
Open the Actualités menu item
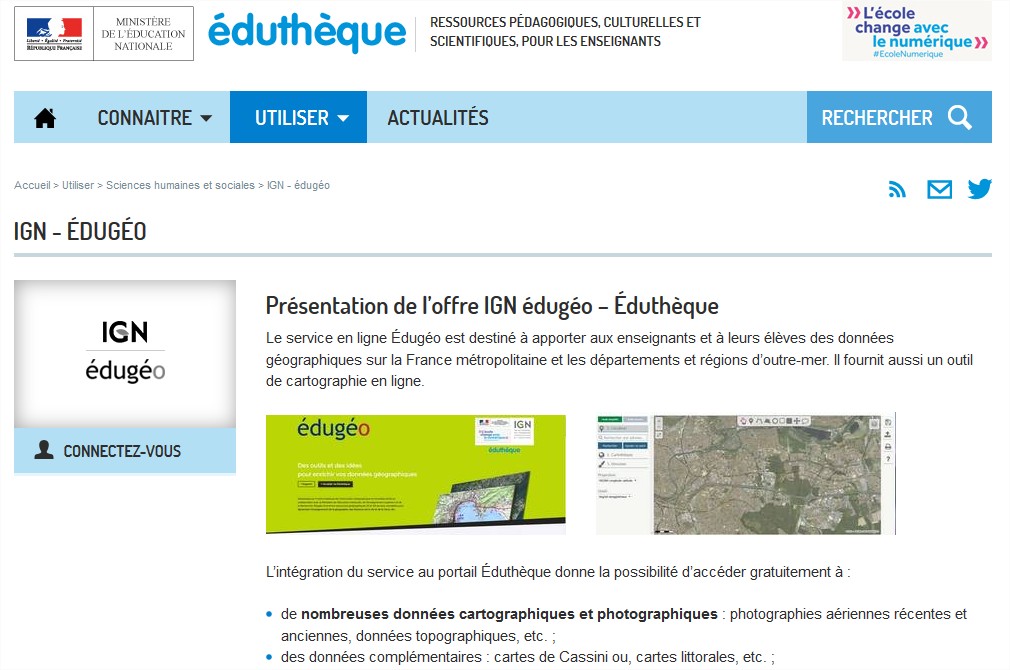pyautogui.click(x=438, y=118)
